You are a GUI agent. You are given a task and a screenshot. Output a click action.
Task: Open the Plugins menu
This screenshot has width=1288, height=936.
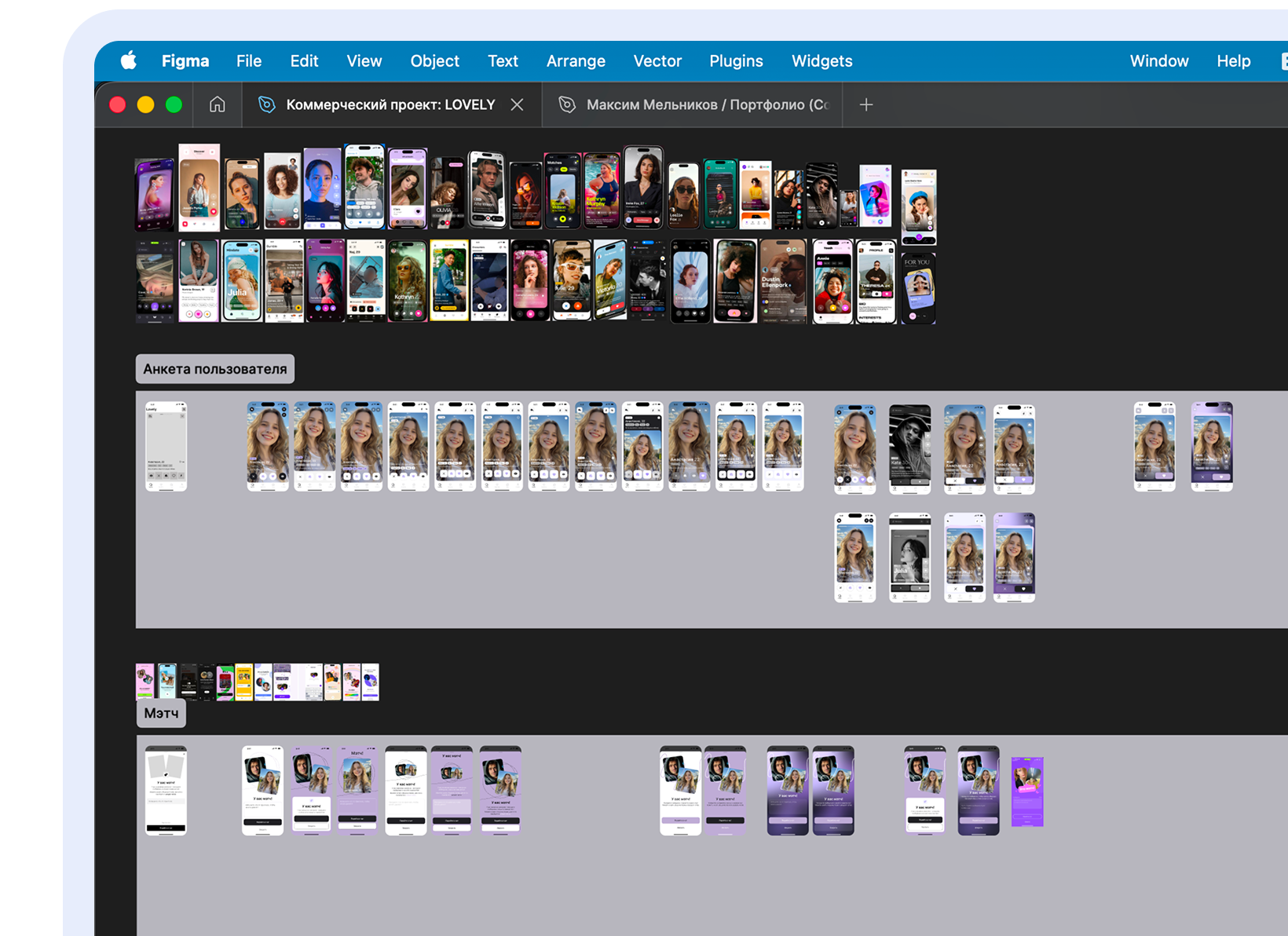(x=735, y=60)
